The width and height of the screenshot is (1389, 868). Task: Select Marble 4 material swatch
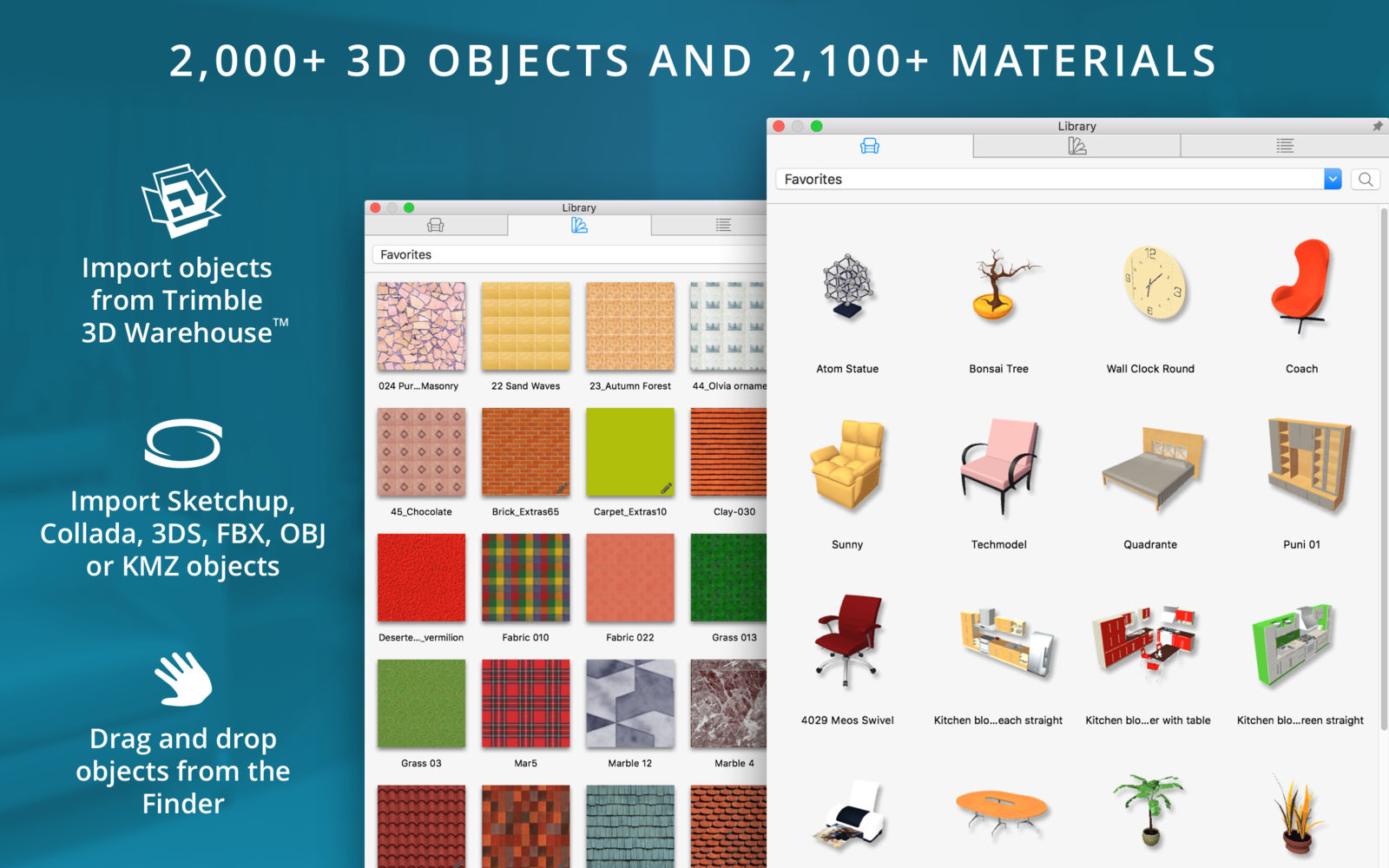click(728, 704)
